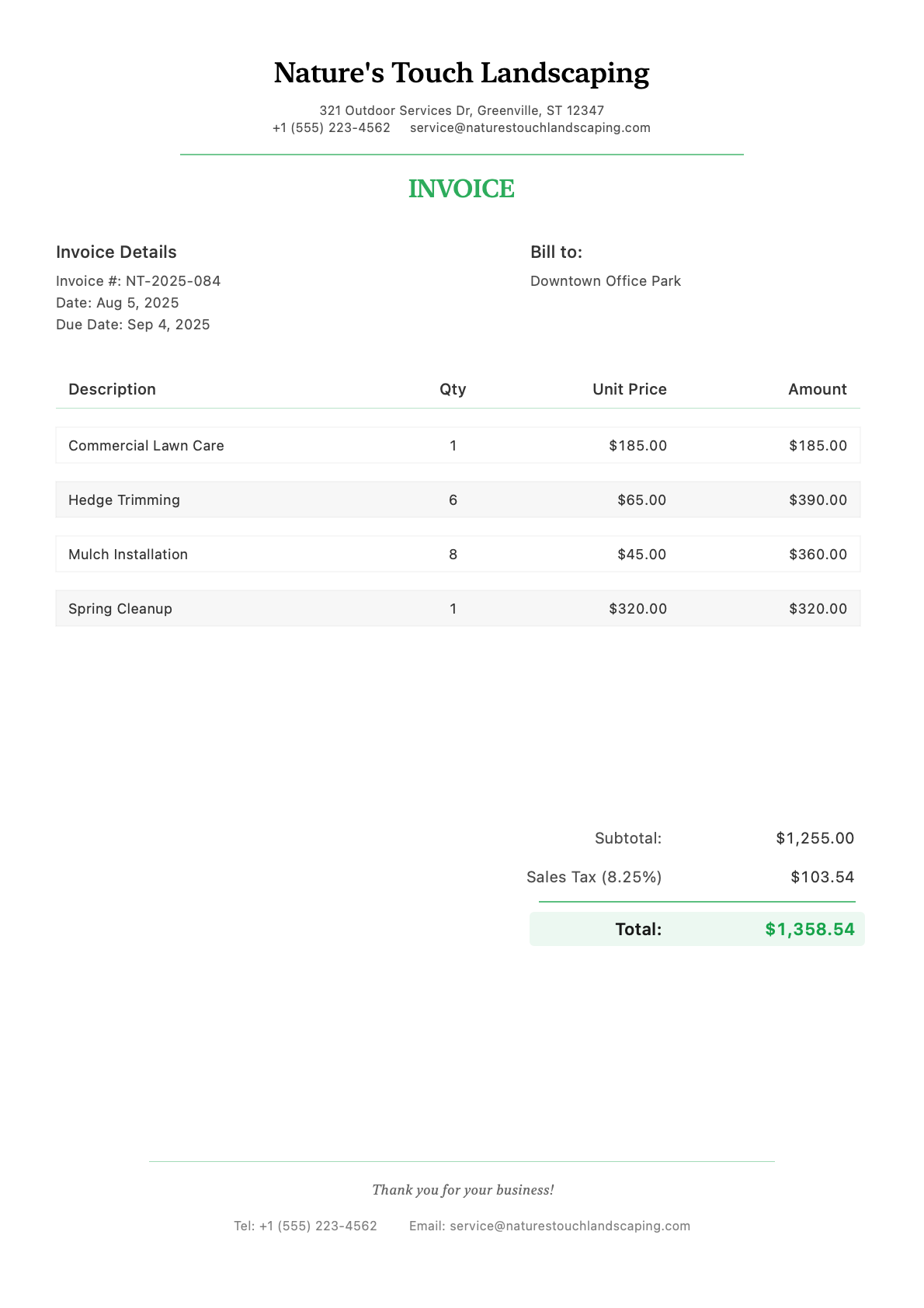This screenshot has height=1308, width=924.
Task: Click the bold Total: label
Action: coord(638,929)
